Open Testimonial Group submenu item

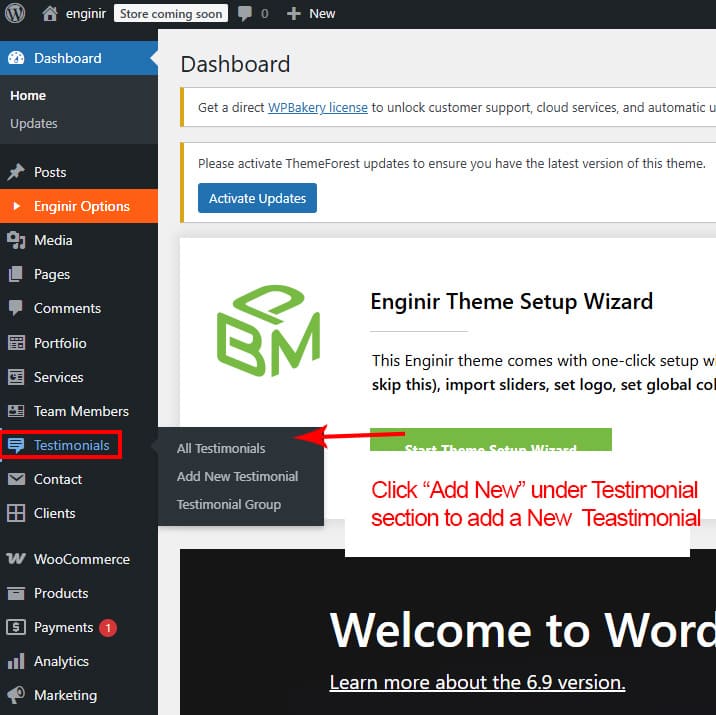229,504
